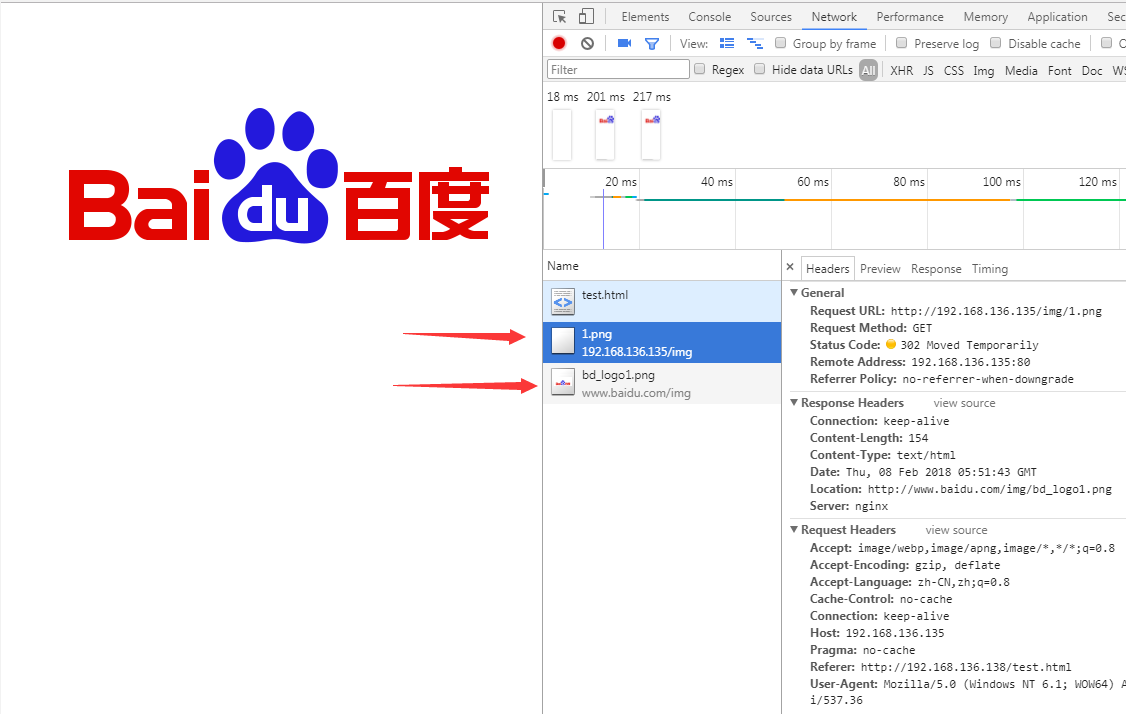Collapse the Request Headers section
The height and width of the screenshot is (714, 1126).
click(794, 529)
